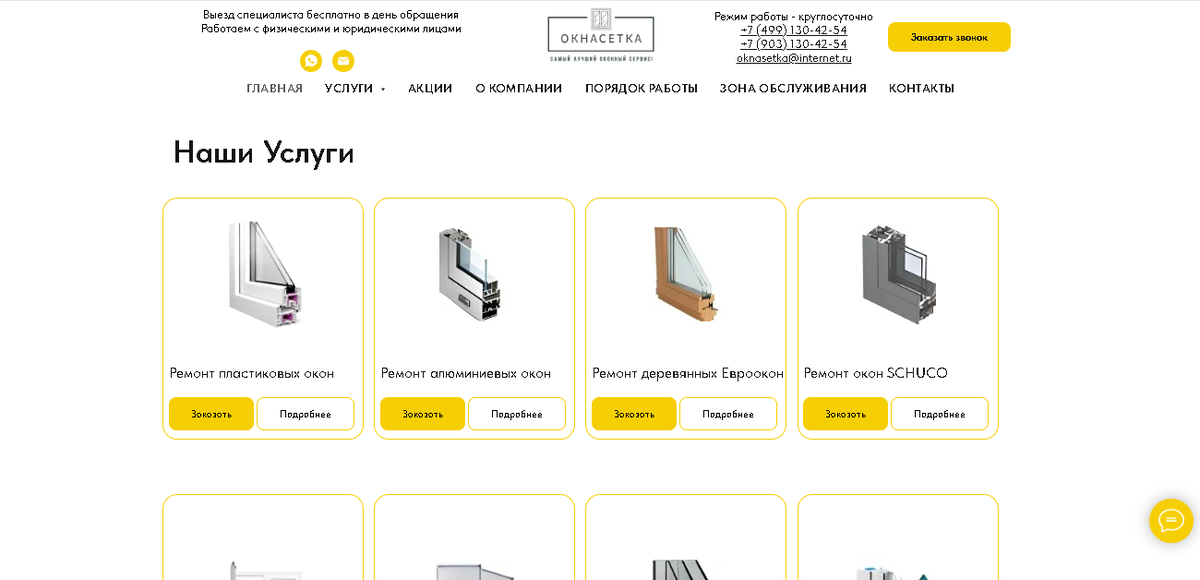Open the live chat bubble widget
This screenshot has width=1200, height=580.
[1171, 521]
